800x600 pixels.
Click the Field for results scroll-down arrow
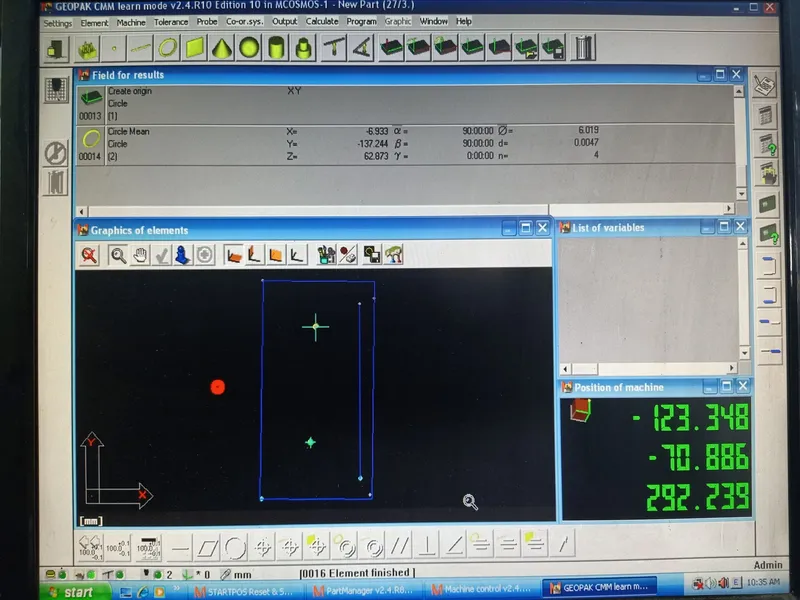point(741,194)
